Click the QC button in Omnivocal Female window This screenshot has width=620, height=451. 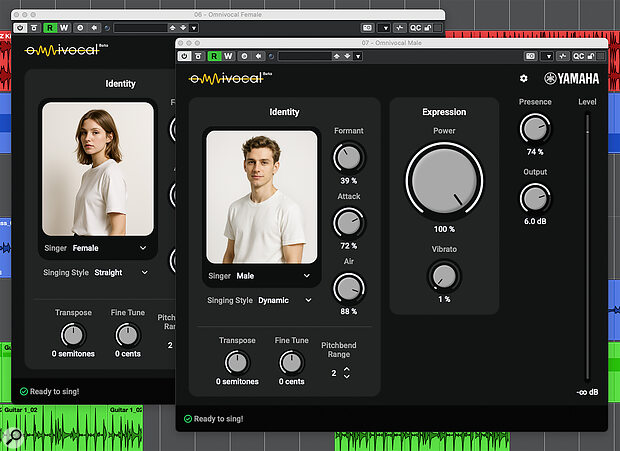coord(415,28)
